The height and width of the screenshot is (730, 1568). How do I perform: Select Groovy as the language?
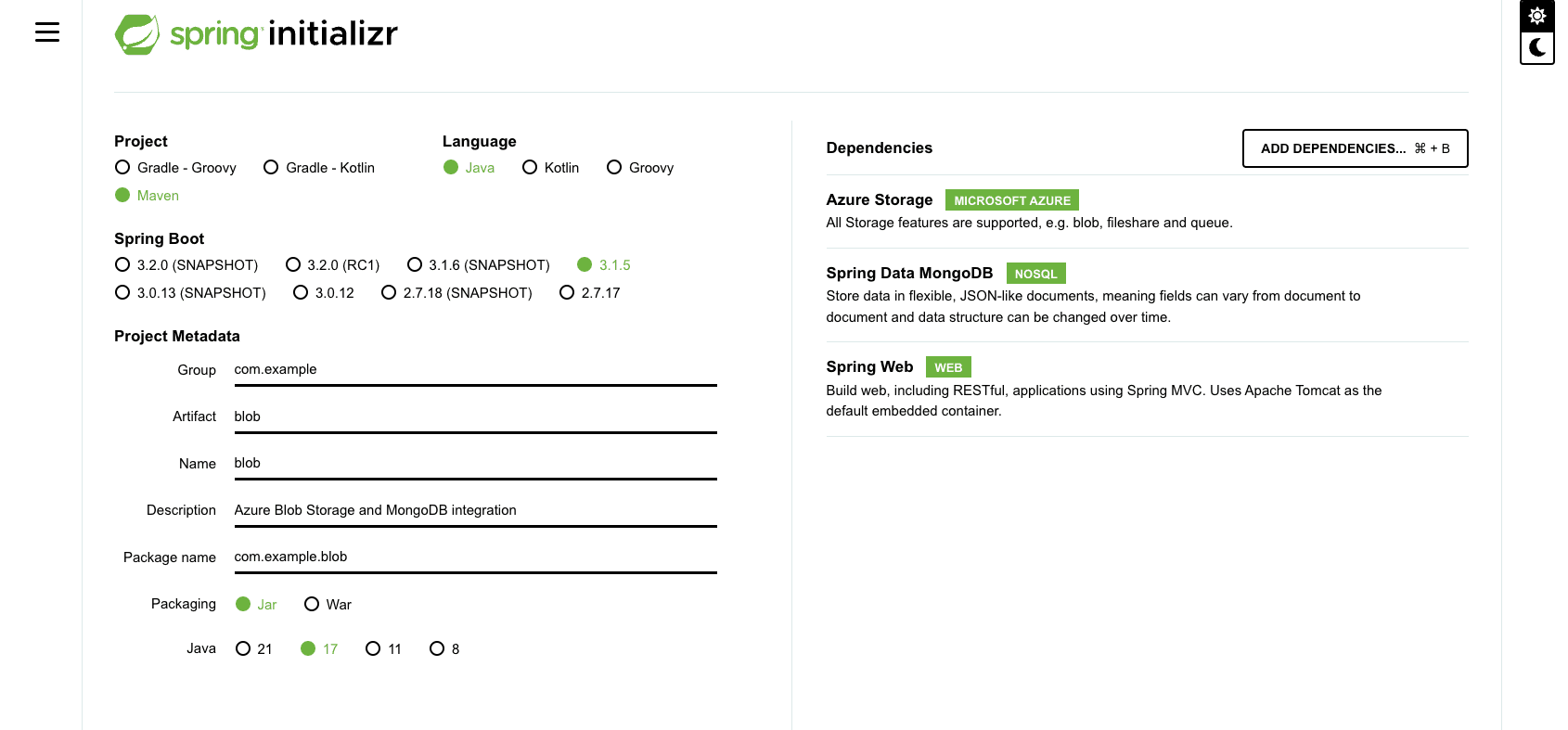point(614,168)
